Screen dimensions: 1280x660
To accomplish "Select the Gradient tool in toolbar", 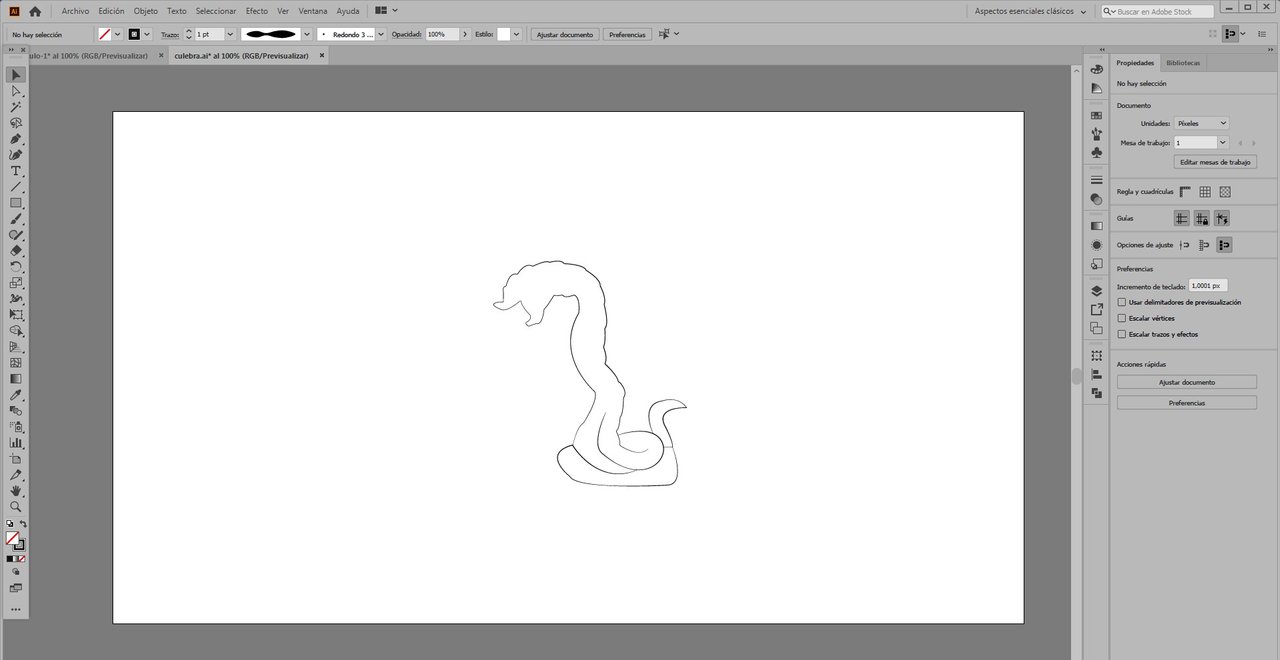I will (16, 379).
